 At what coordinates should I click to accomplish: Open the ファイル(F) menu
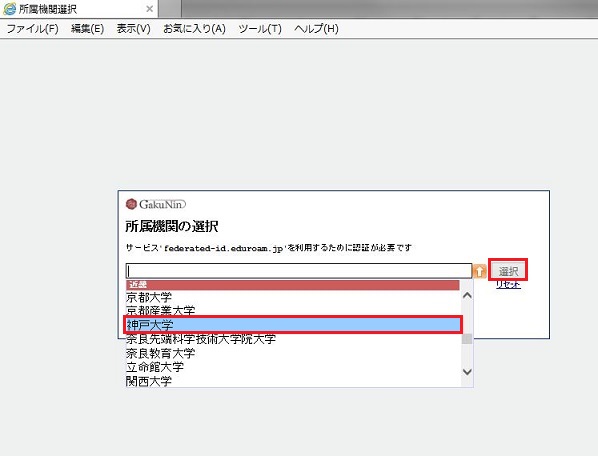(x=32, y=29)
